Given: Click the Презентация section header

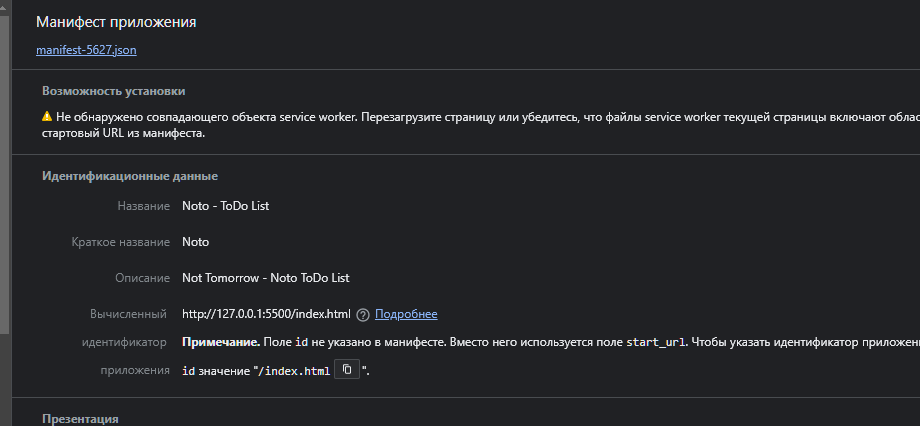Looking at the screenshot, I should (80, 419).
